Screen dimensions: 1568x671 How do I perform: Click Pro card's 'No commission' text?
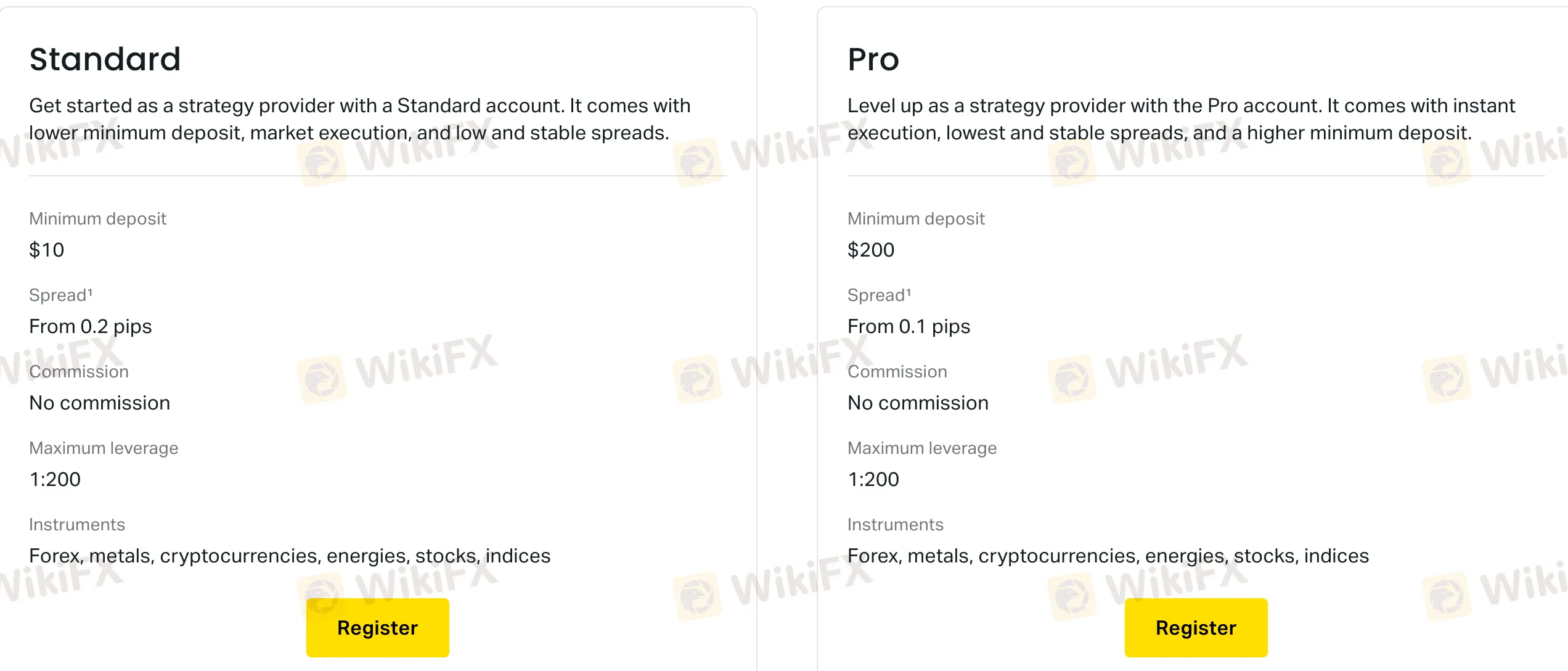[x=918, y=403]
